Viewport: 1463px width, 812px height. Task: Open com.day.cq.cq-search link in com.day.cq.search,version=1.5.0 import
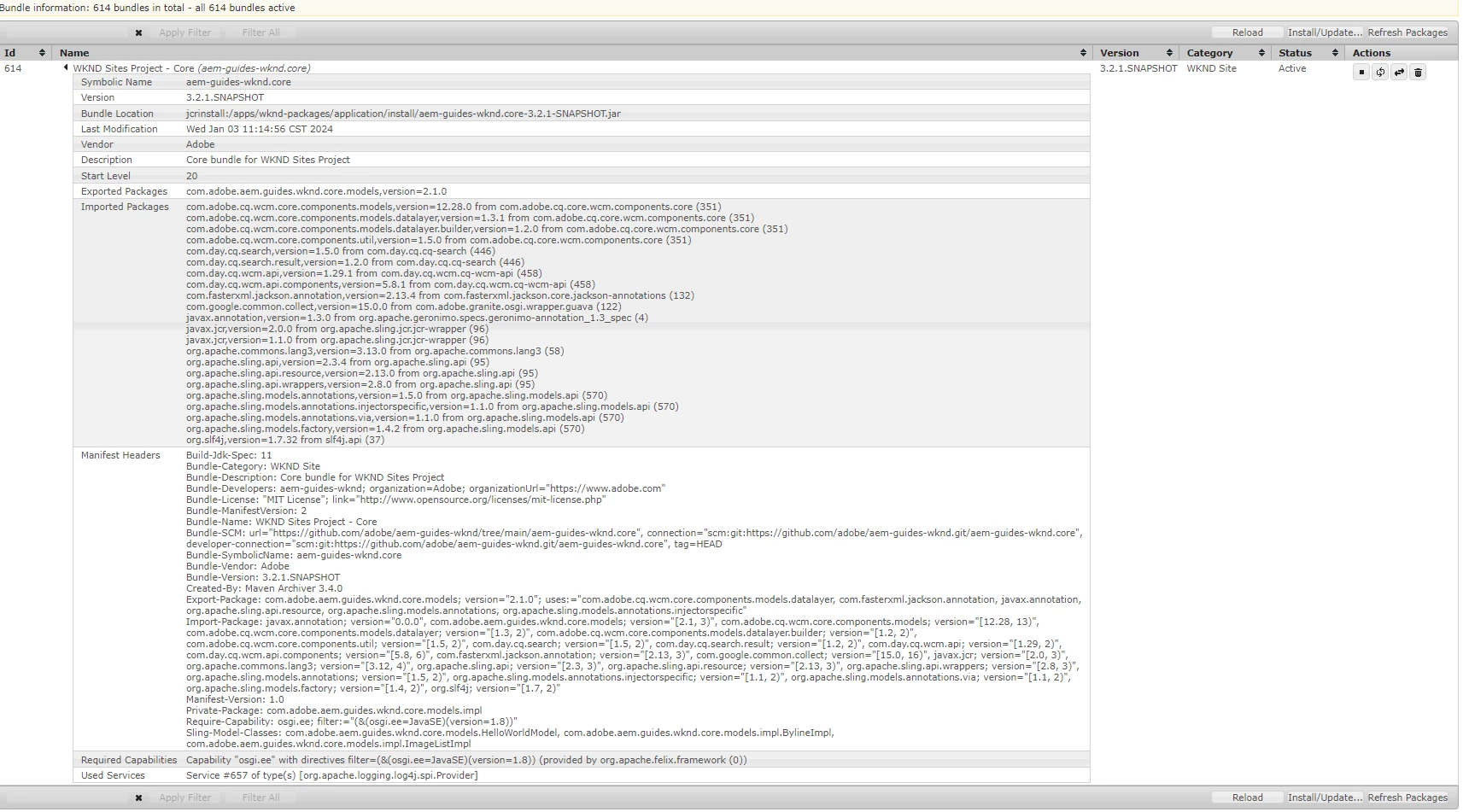(430, 251)
